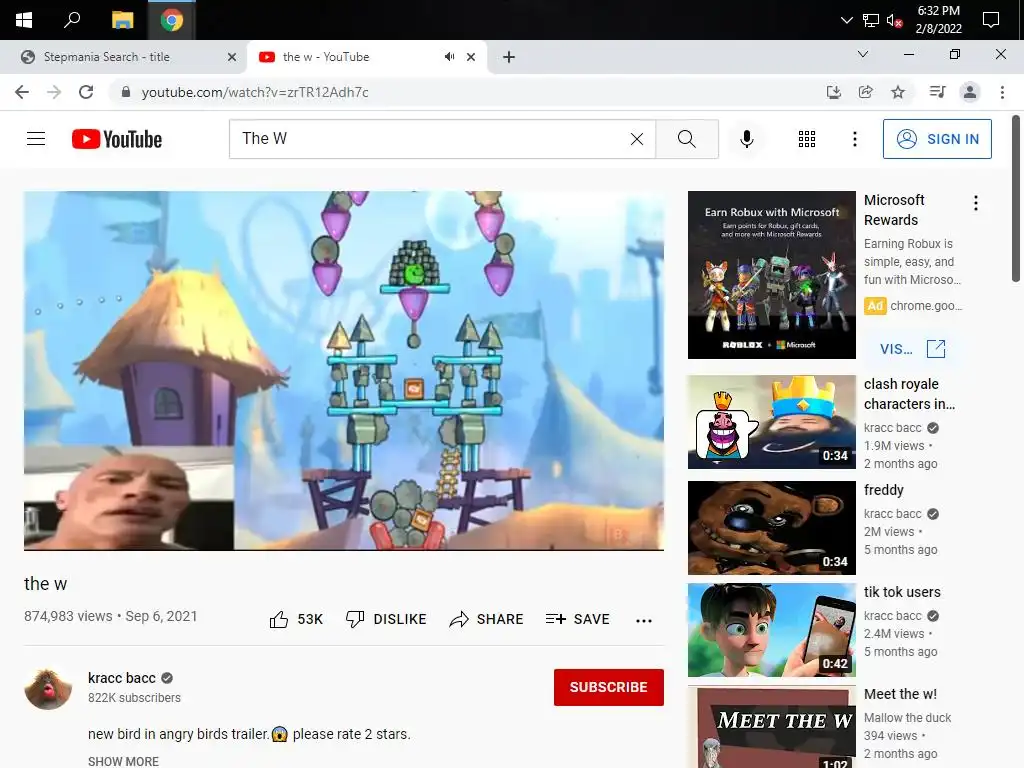Click the '822K subscribers' text
This screenshot has height=768, width=1024.
pyautogui.click(x=135, y=697)
